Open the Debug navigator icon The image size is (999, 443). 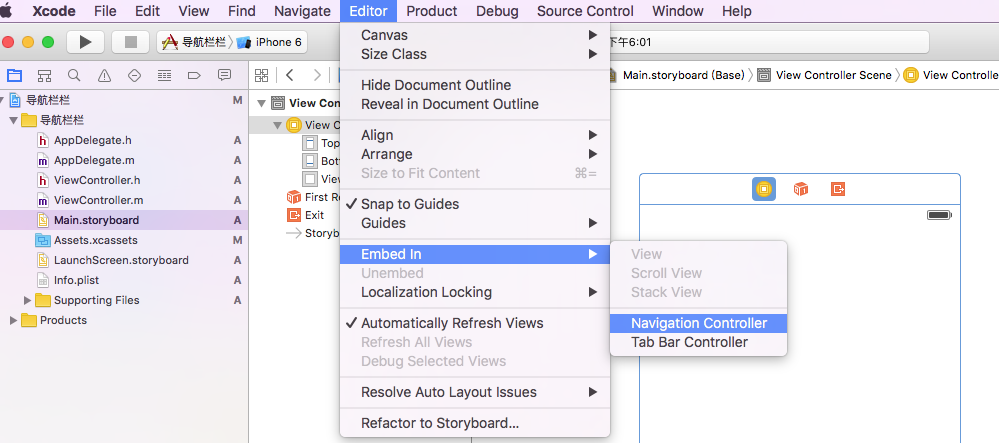164,75
